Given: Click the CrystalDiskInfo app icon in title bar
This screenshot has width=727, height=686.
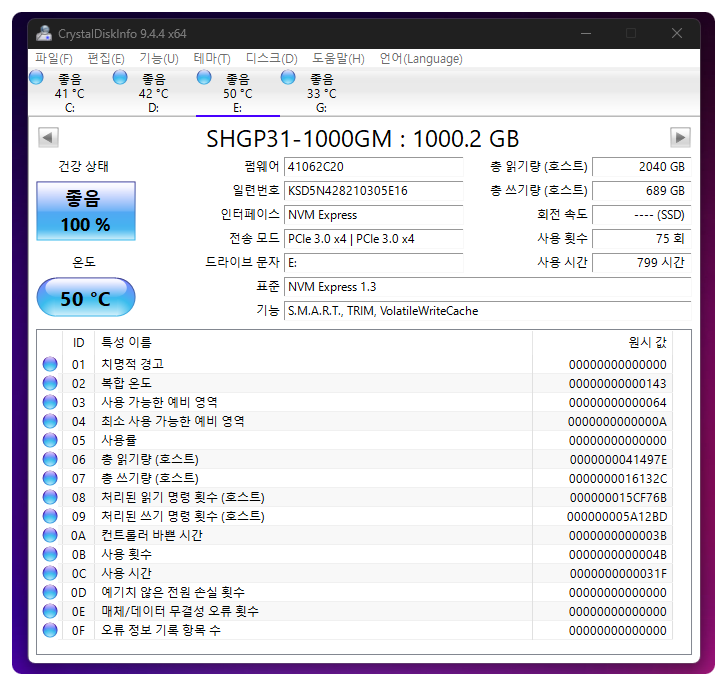Looking at the screenshot, I should click(x=44, y=33).
